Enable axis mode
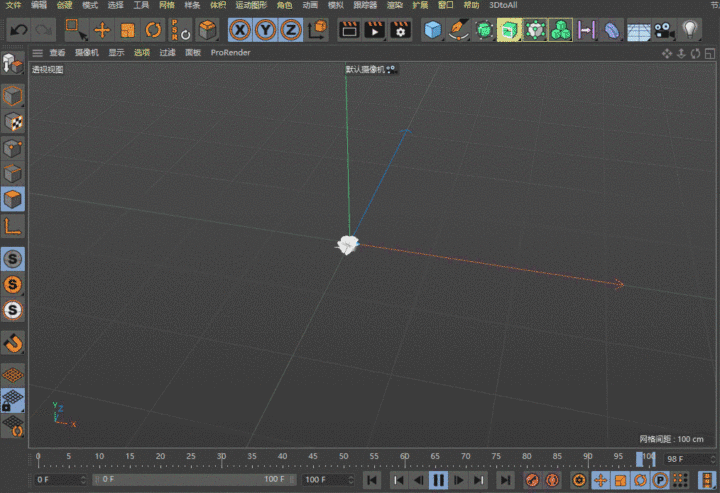 [12, 226]
